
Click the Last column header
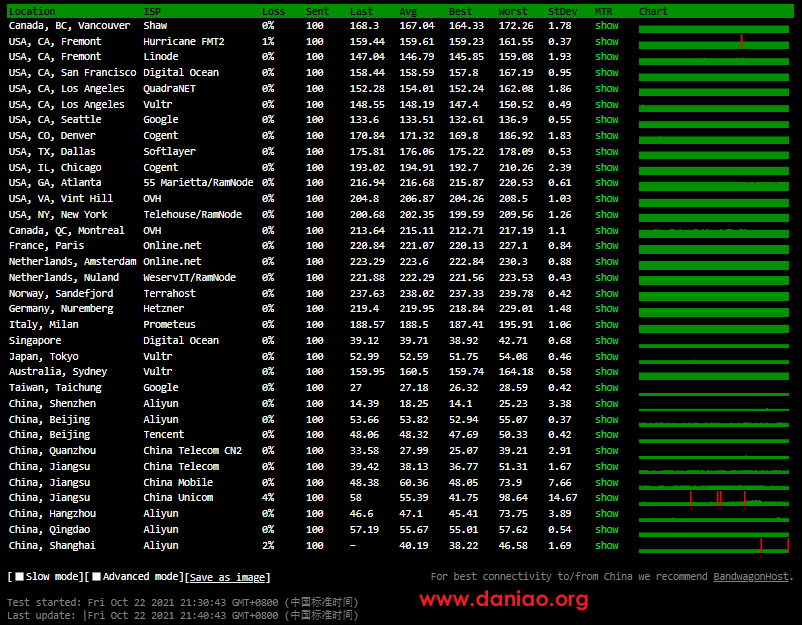click(x=361, y=11)
